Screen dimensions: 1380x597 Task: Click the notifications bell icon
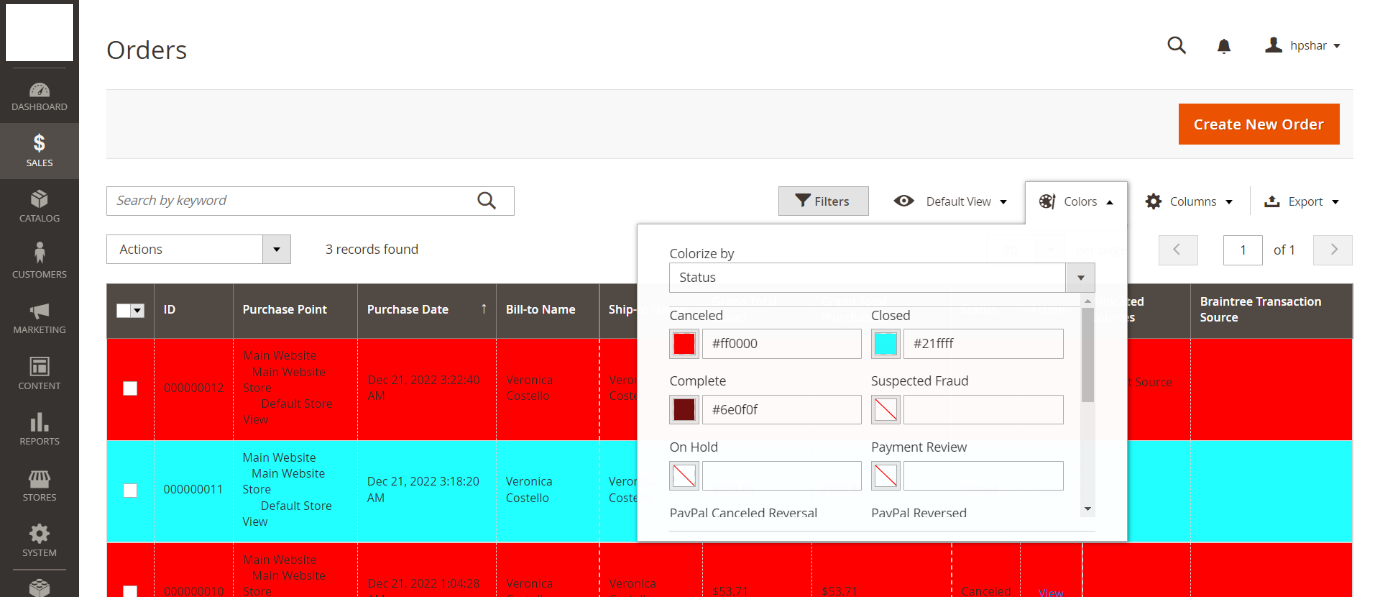pos(1223,46)
